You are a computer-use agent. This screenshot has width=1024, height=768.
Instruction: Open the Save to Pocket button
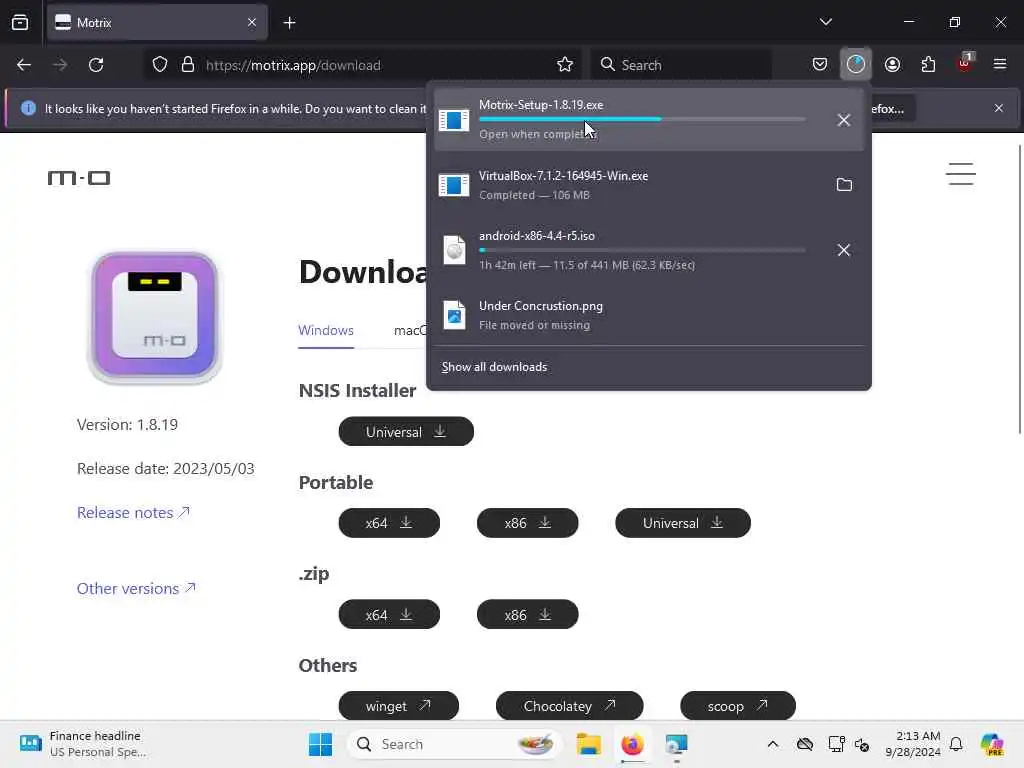[x=820, y=64]
